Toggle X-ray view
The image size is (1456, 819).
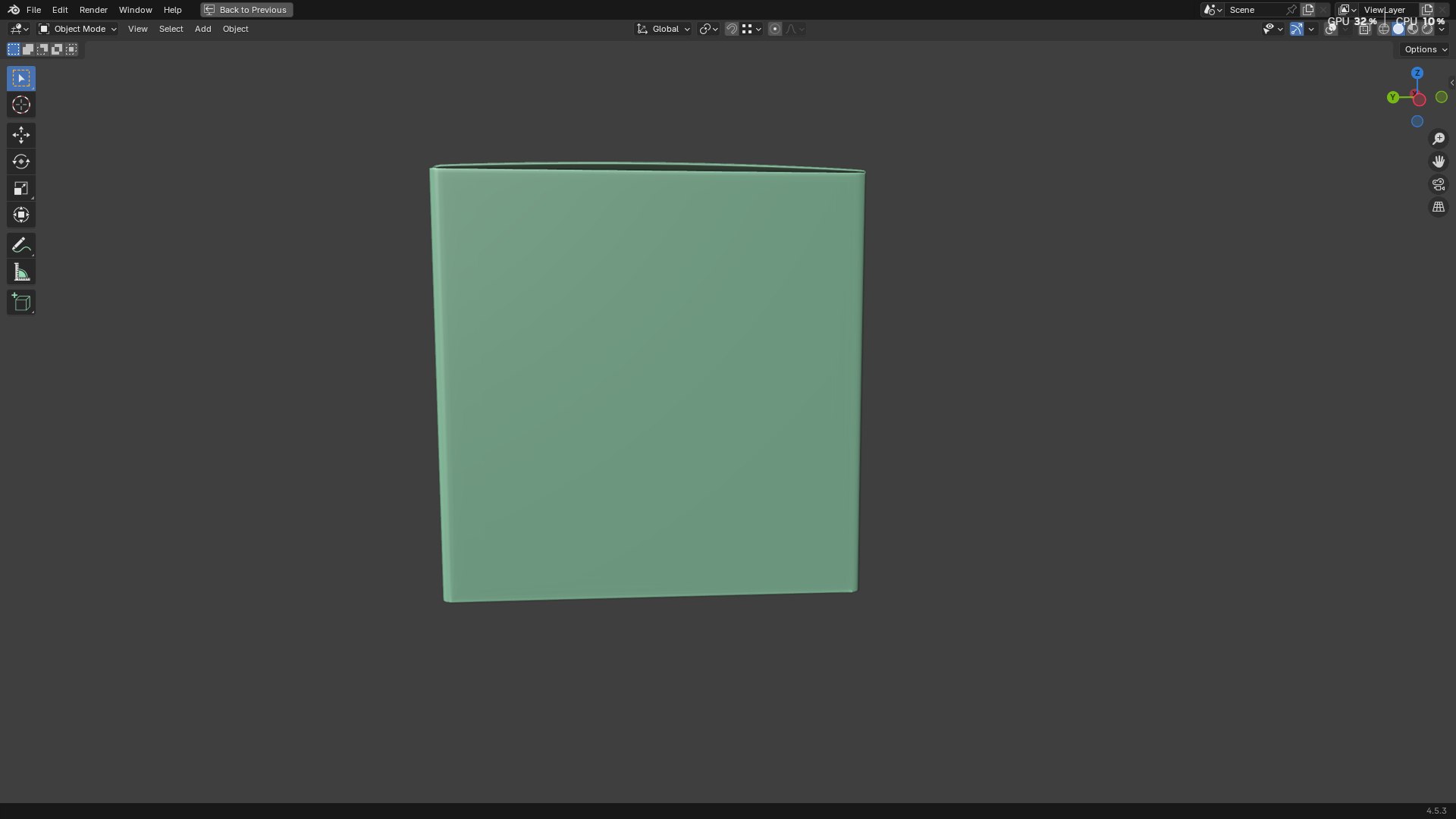click(1364, 29)
